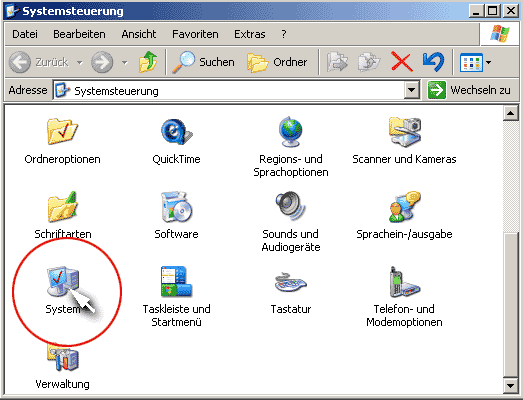The image size is (523, 400).
Task: Open Telefon- und Modemoptionen icon
Action: 405,282
